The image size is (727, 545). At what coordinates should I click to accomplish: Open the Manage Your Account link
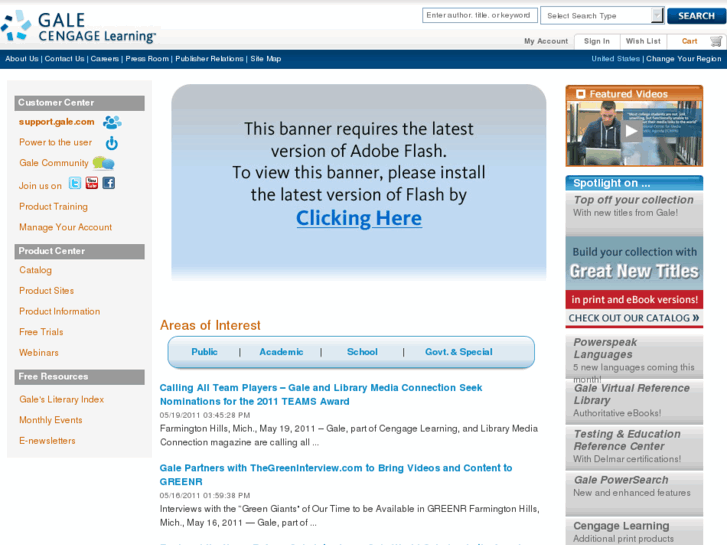coord(65,227)
